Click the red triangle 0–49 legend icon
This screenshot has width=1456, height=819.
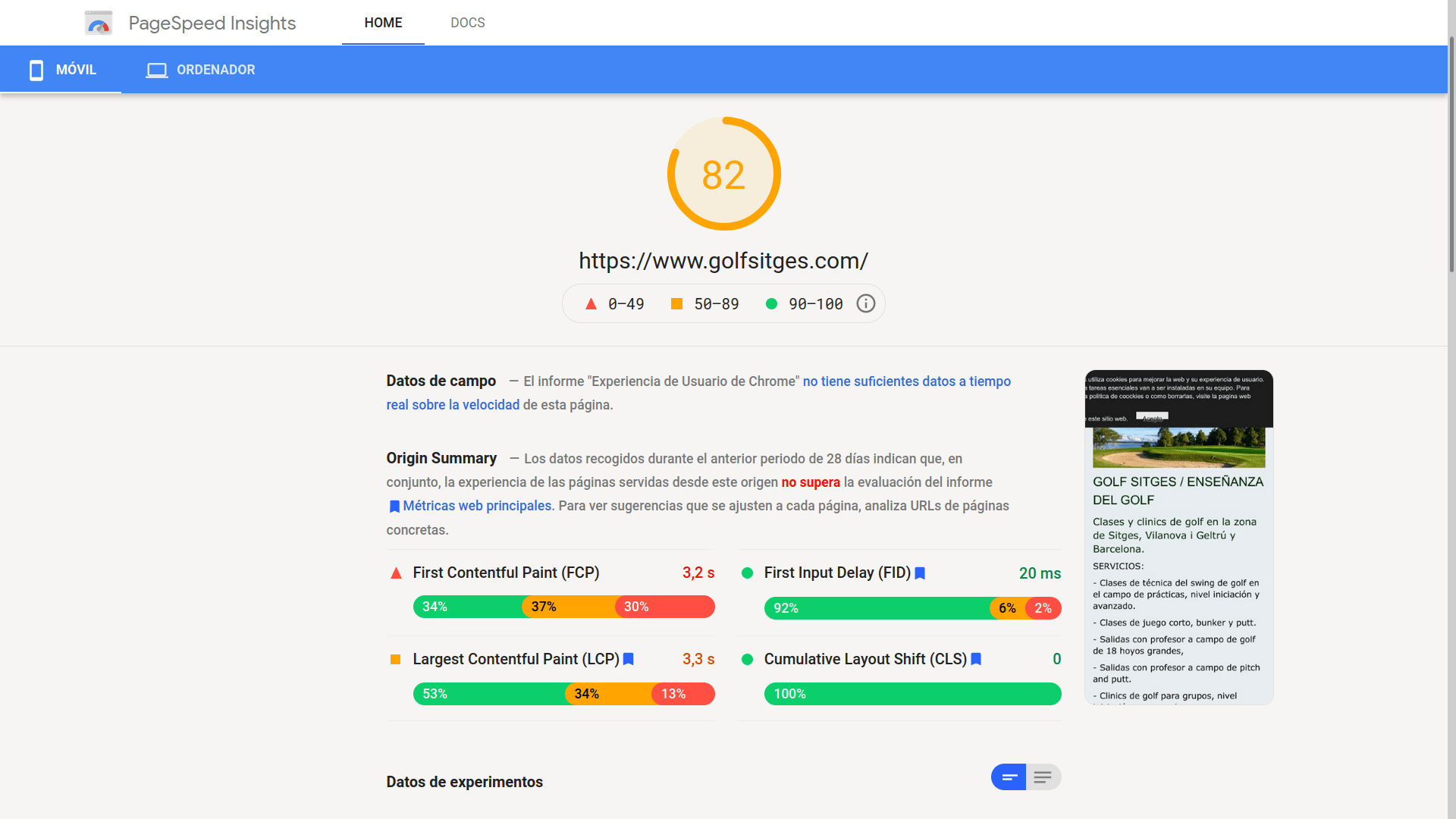(591, 304)
